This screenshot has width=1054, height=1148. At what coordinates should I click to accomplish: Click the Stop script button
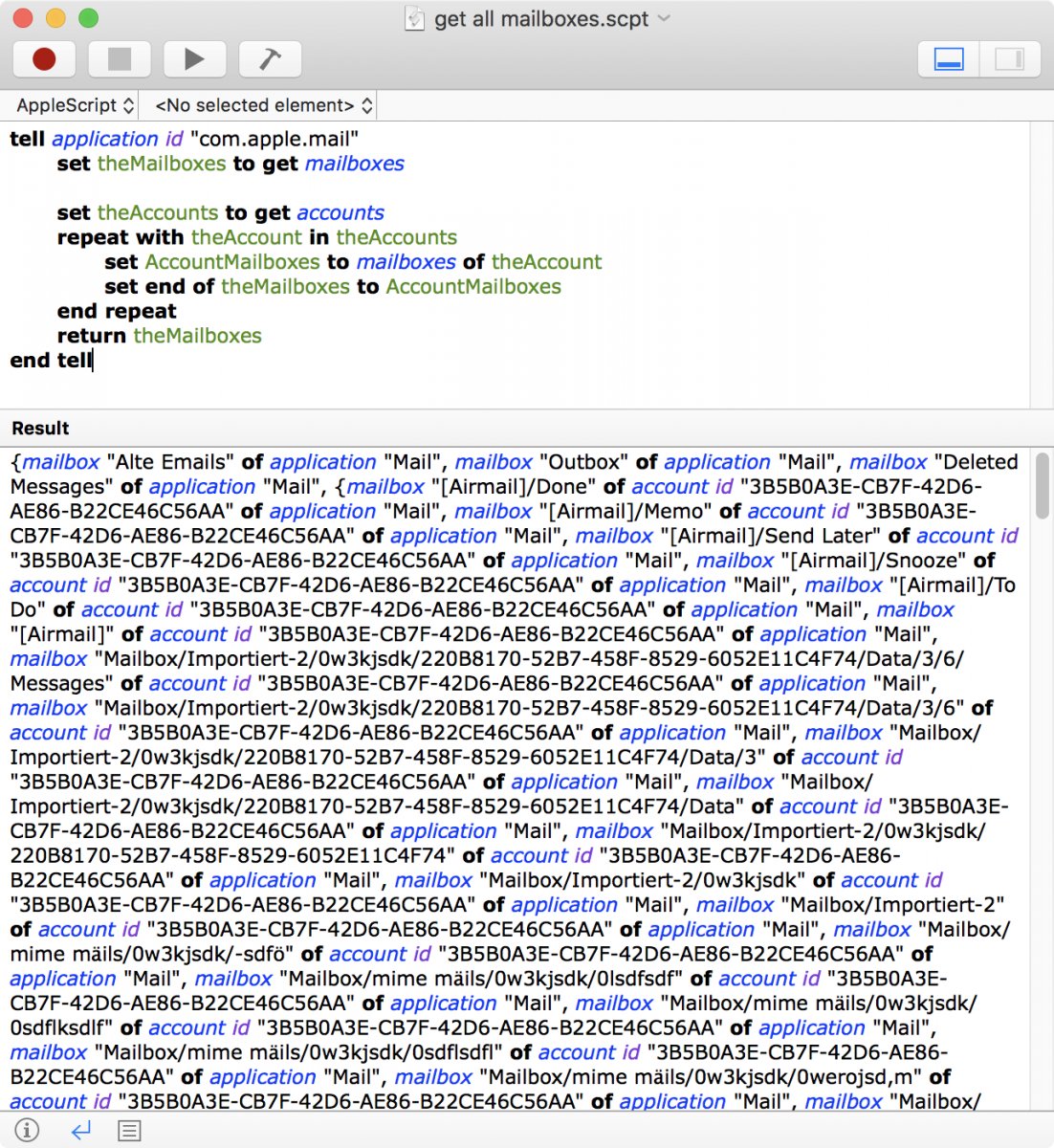point(120,59)
